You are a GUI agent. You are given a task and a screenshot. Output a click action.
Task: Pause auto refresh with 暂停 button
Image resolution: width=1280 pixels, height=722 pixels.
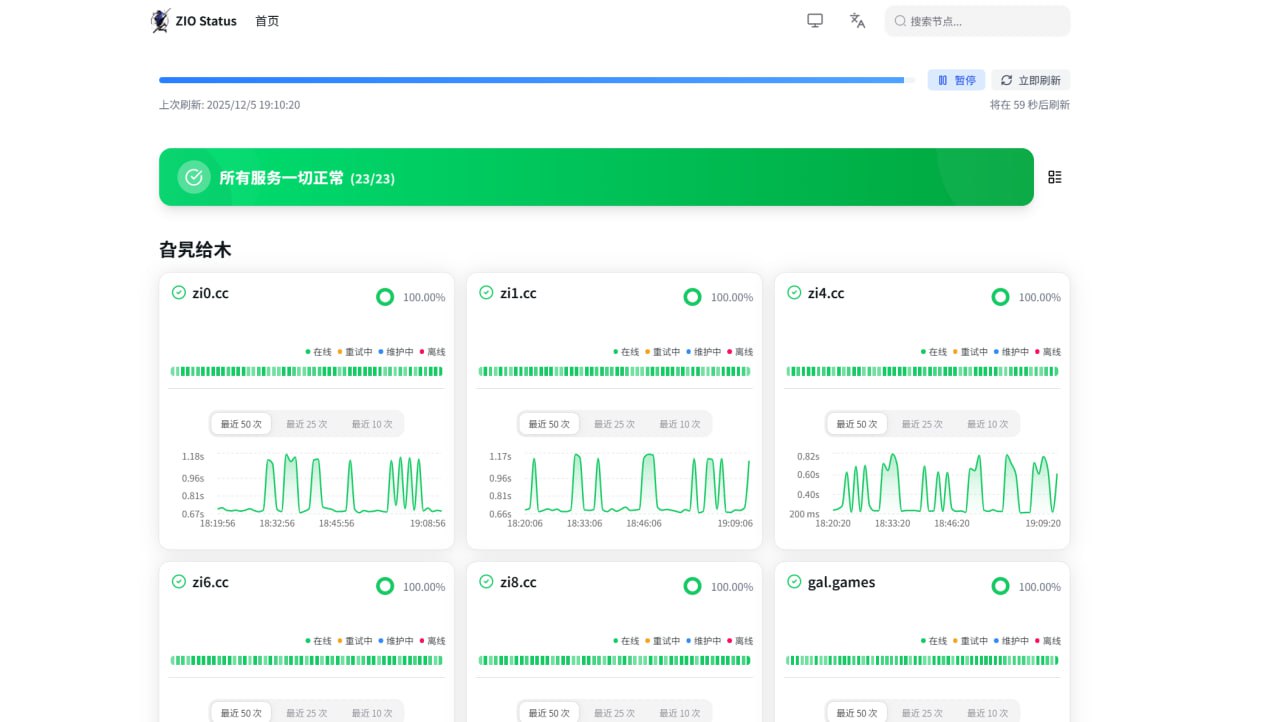tap(957, 80)
